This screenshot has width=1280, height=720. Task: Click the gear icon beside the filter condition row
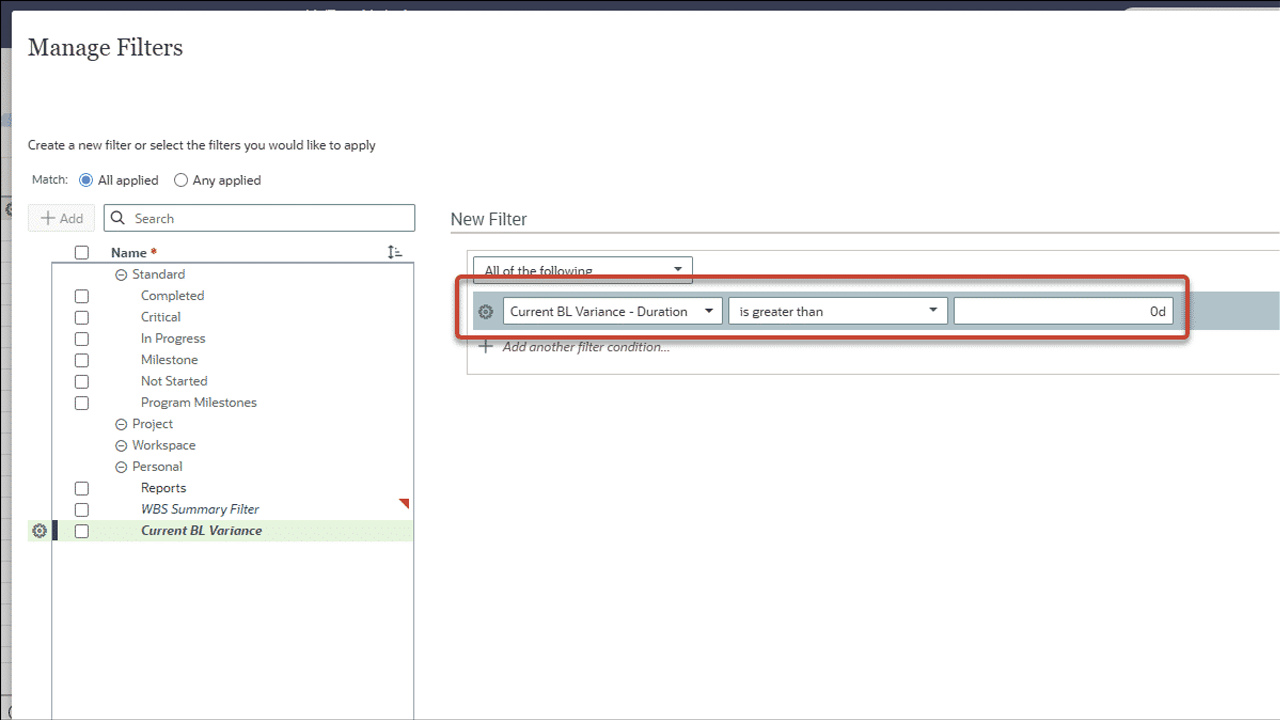486,312
